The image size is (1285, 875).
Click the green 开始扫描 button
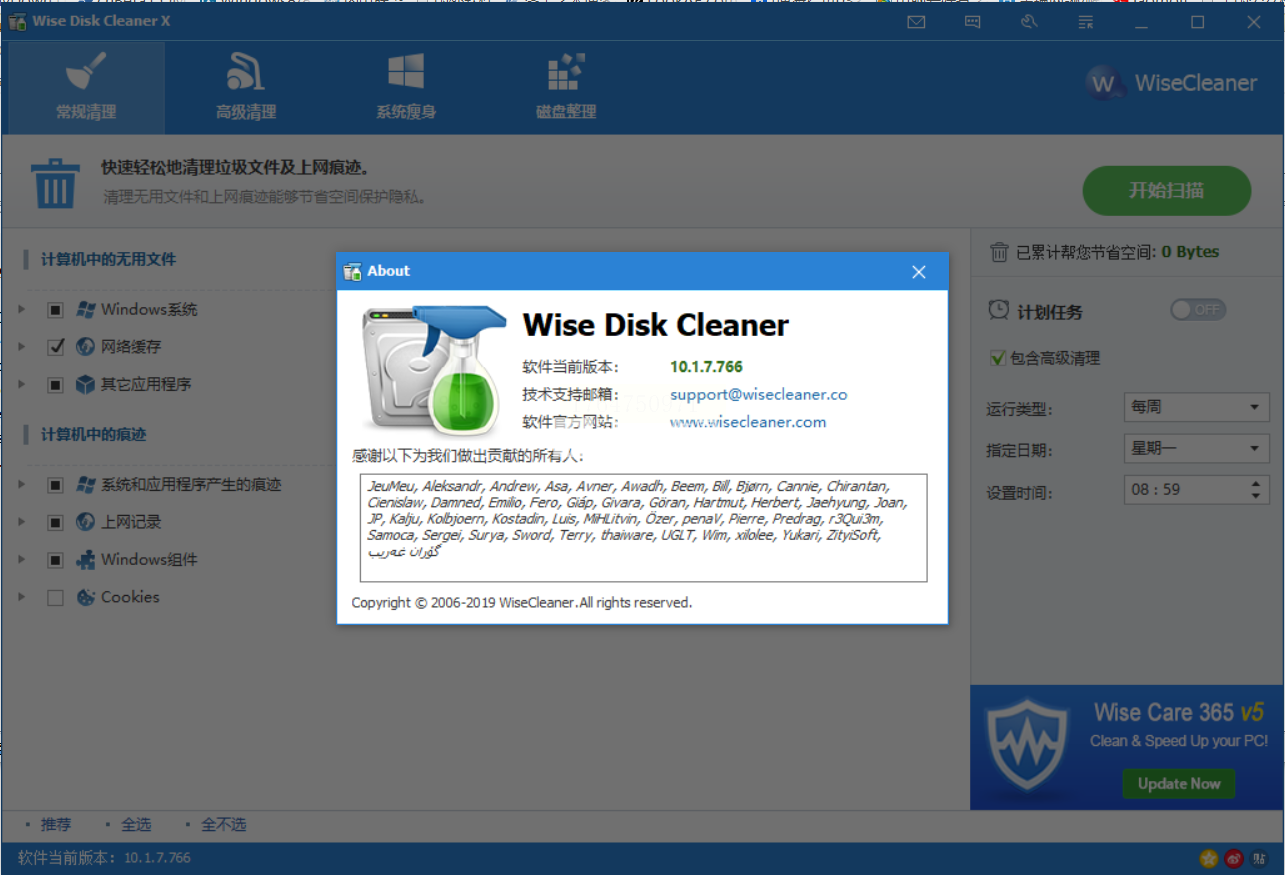pos(1166,190)
